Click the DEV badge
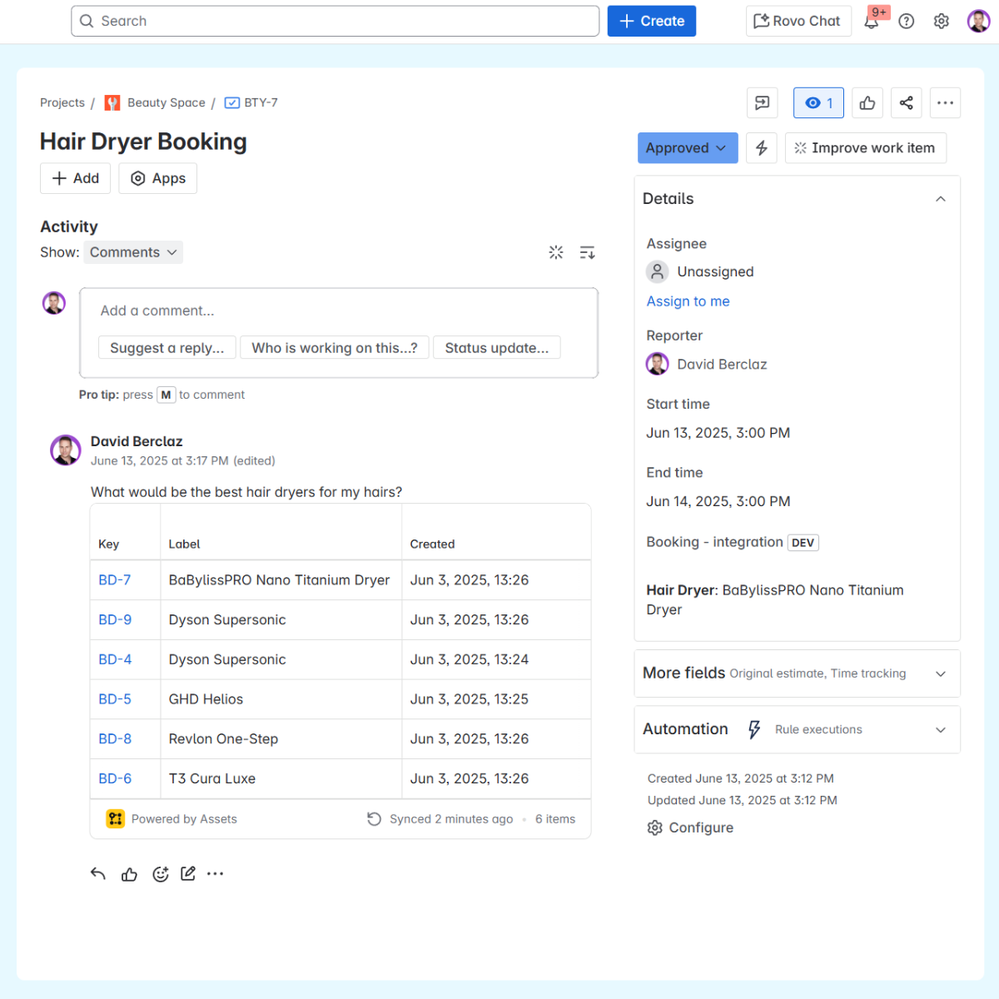 (x=803, y=543)
